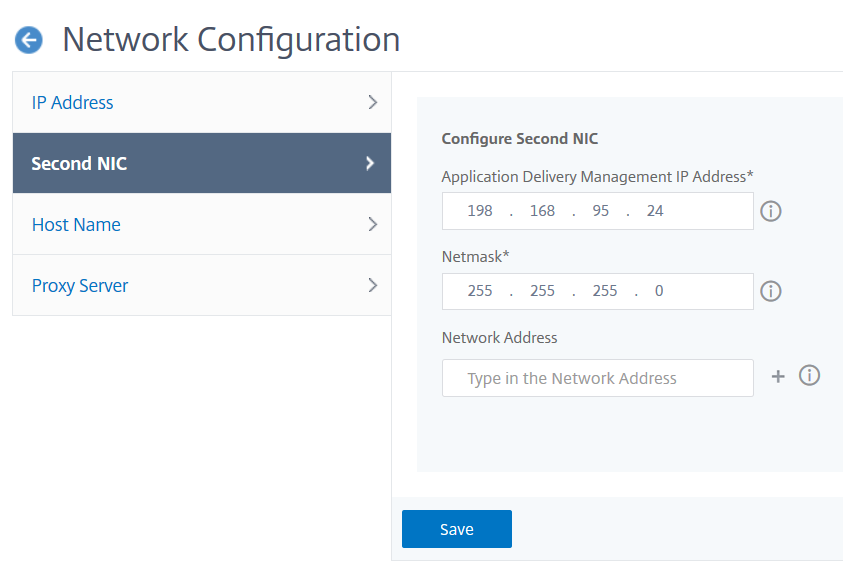Click octet 95 in IP address
Screen dimensions: 843x561
tap(601, 211)
